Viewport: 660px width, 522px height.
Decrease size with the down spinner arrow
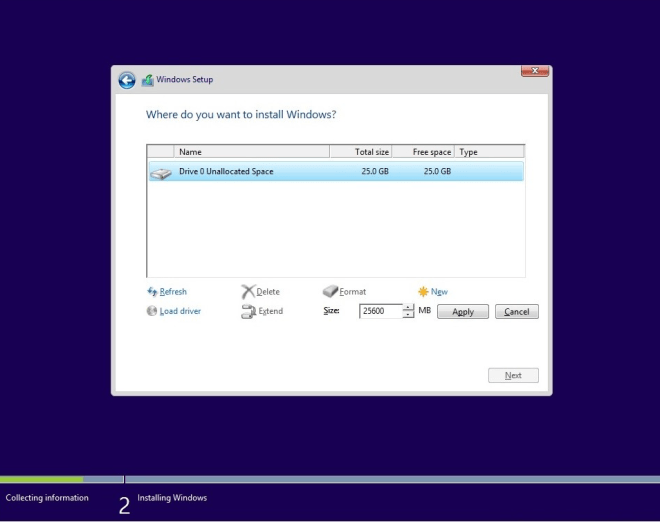[x=408, y=314]
